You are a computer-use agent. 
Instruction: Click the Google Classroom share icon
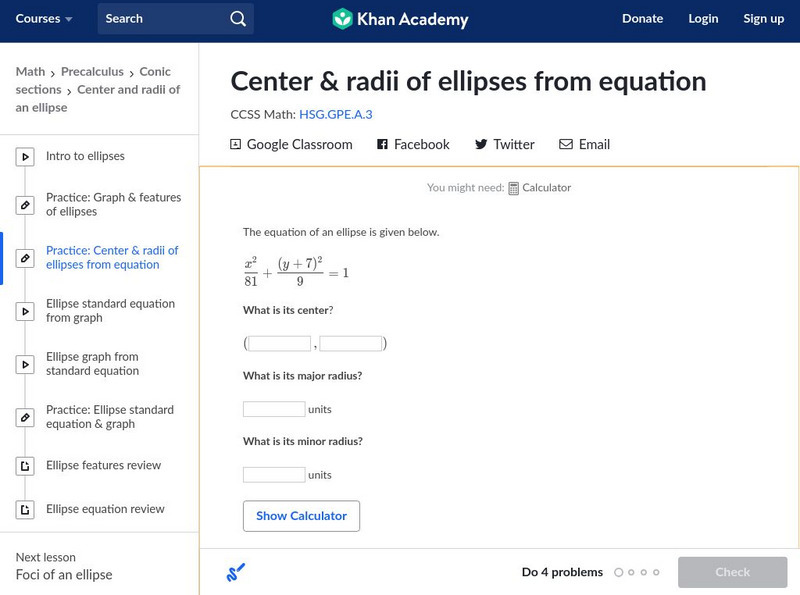pyautogui.click(x=236, y=144)
